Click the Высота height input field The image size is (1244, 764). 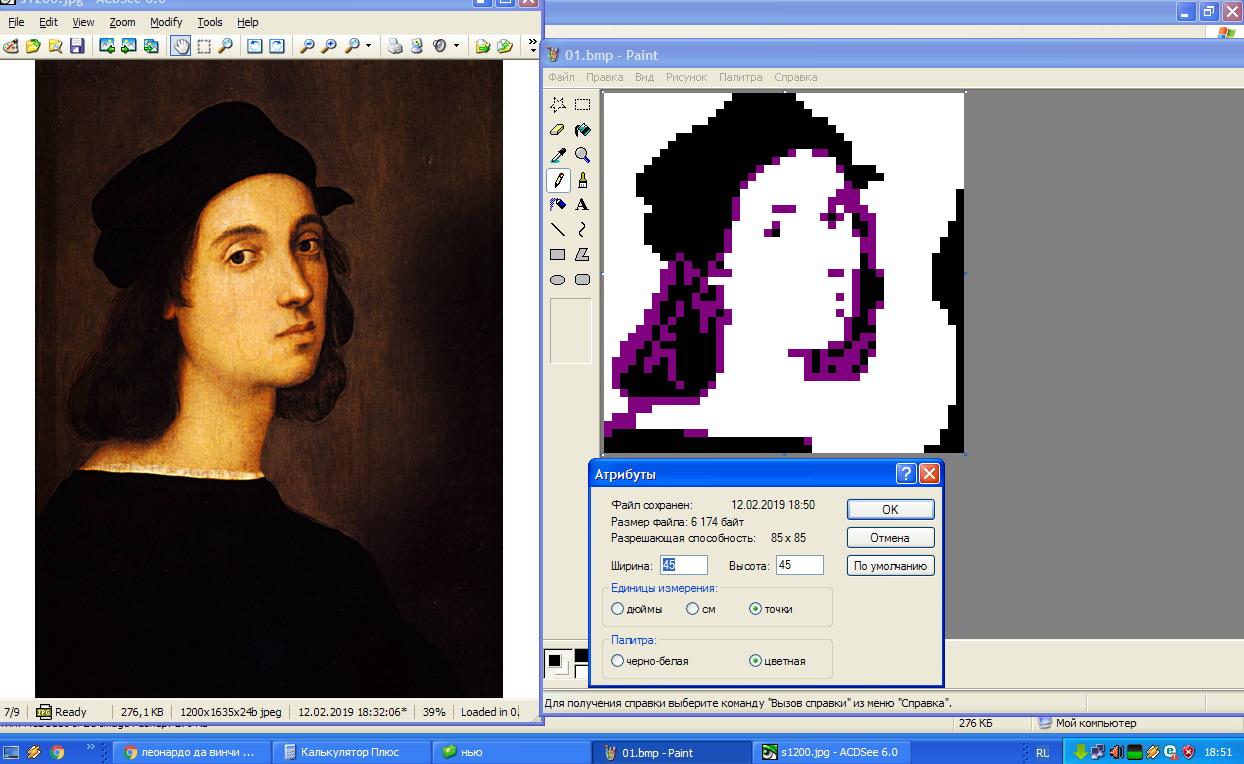799,565
